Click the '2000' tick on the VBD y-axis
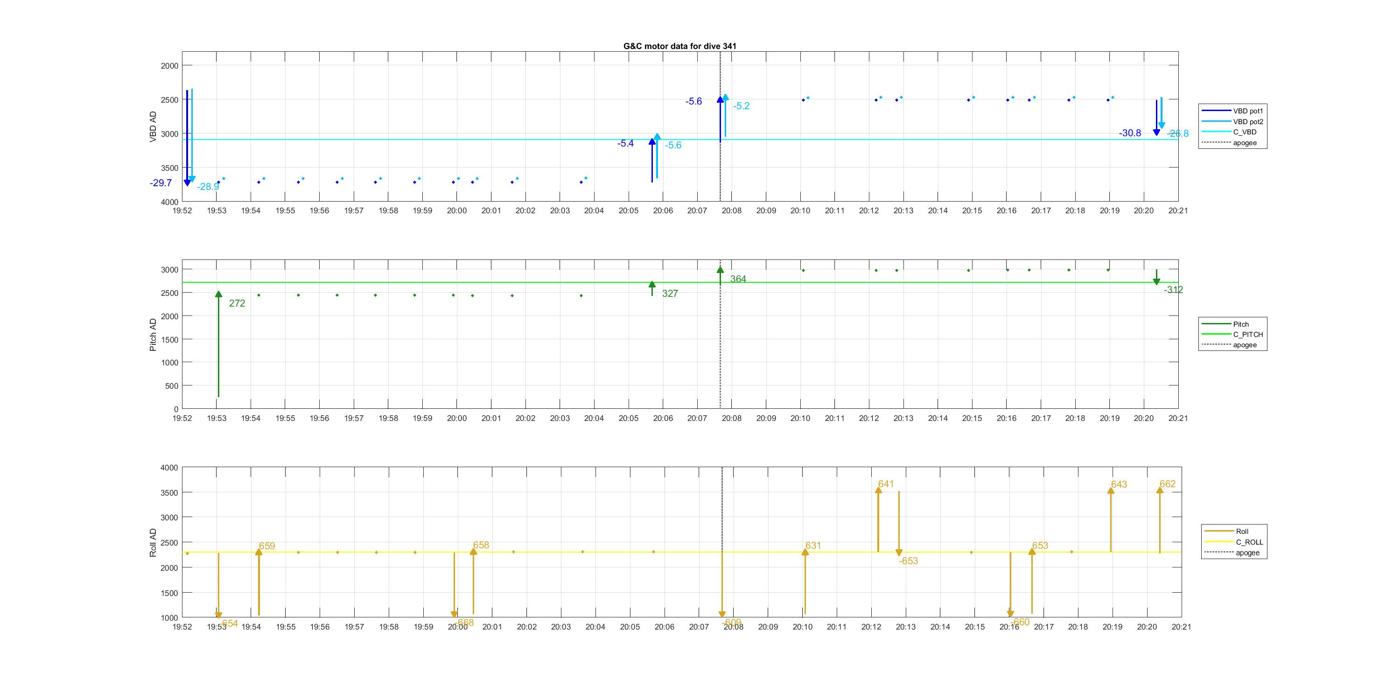 (x=169, y=66)
